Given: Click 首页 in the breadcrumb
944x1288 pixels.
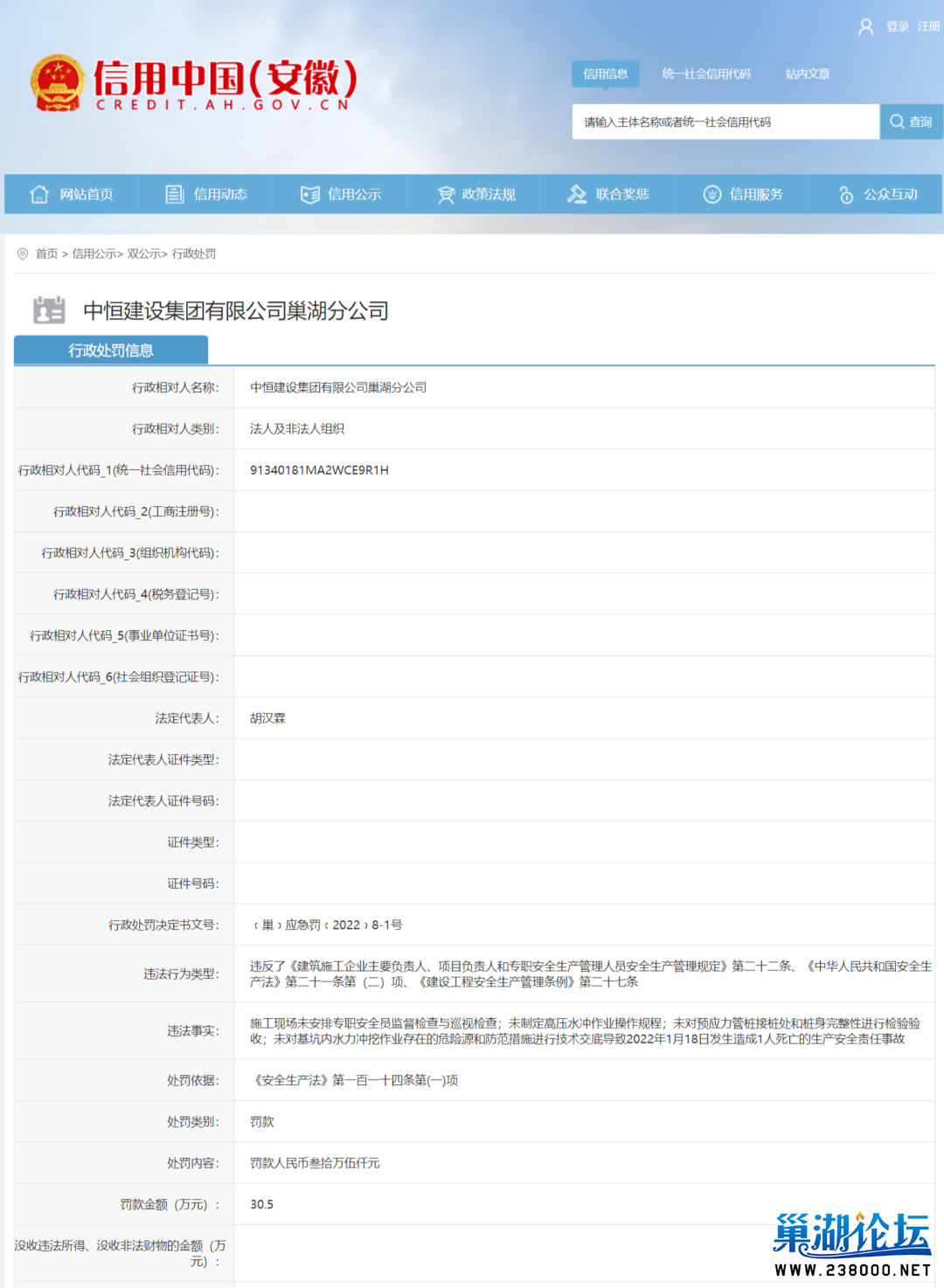Looking at the screenshot, I should [x=46, y=253].
